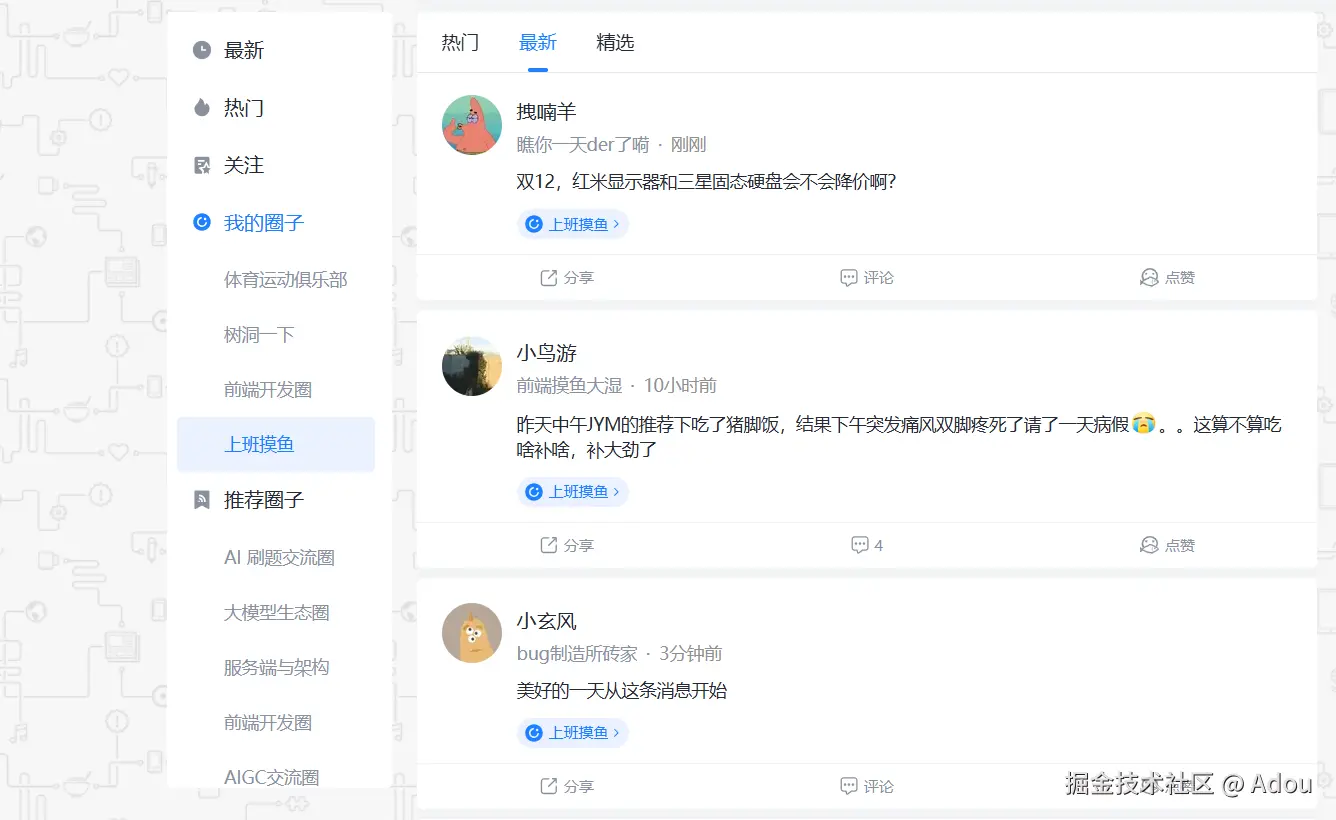Click the chevron on 小玄风's 上班摸鱼 tag
Viewport: 1336px width, 820px height.
point(617,732)
